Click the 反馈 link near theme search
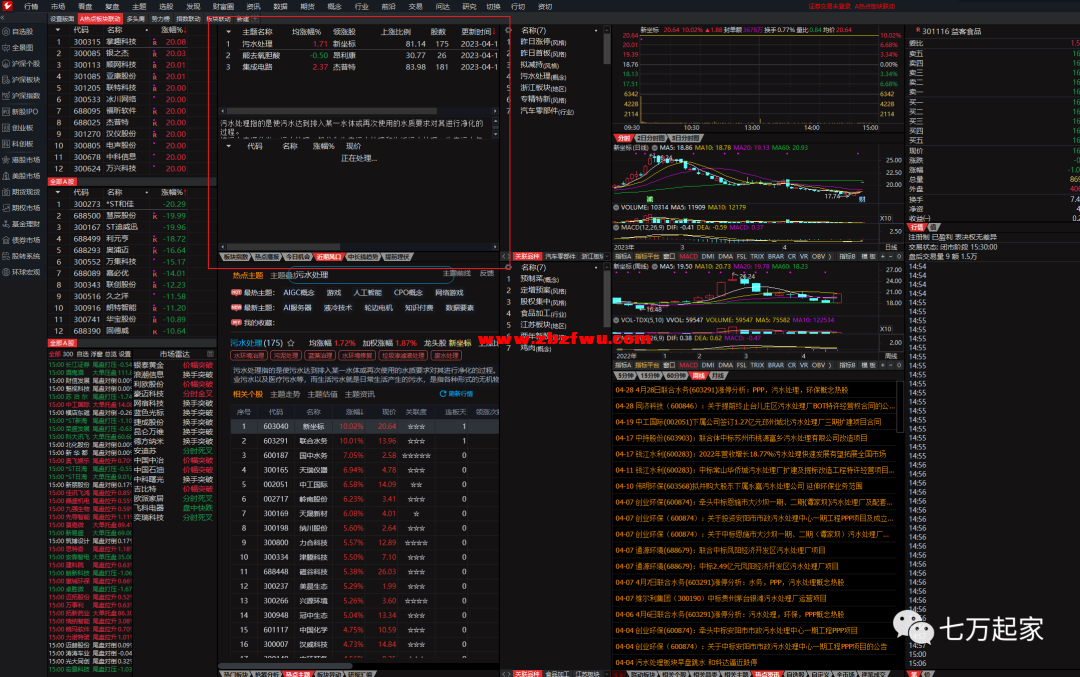 [x=486, y=273]
